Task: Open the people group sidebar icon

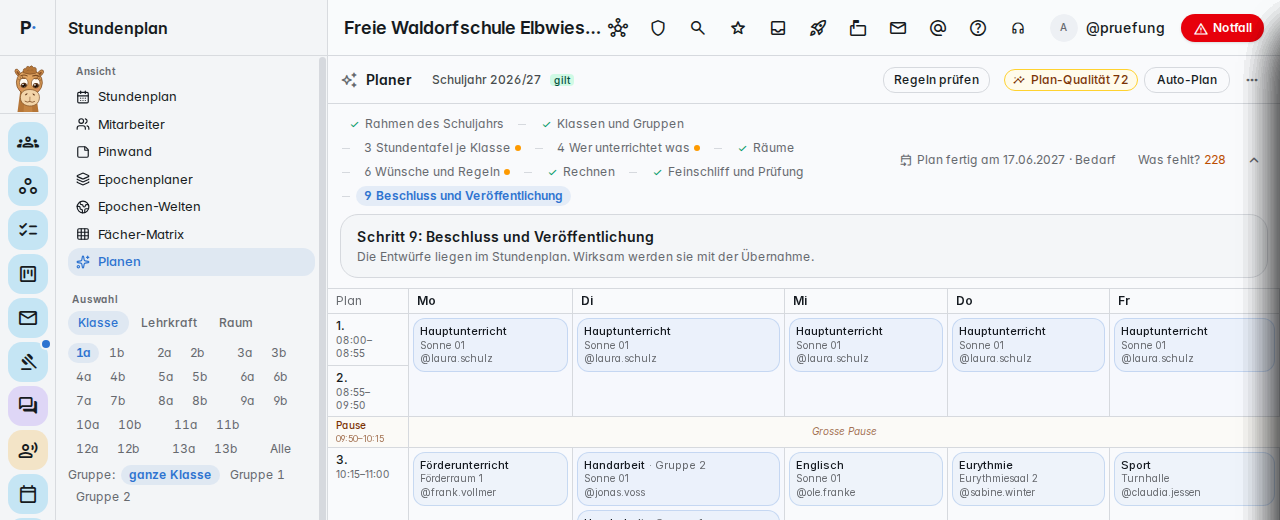Action: pos(28,142)
